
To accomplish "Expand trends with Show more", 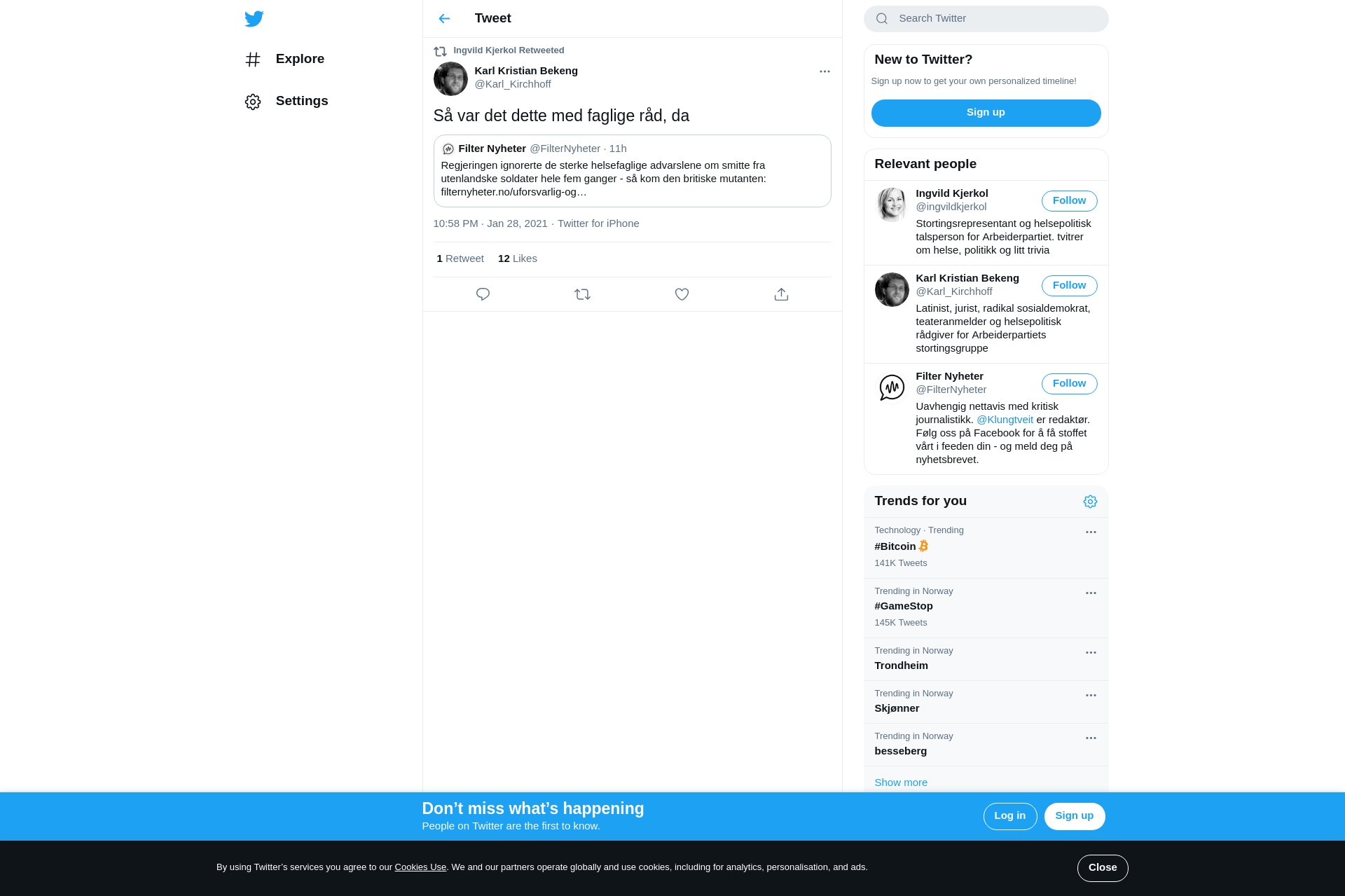I will coord(901,783).
